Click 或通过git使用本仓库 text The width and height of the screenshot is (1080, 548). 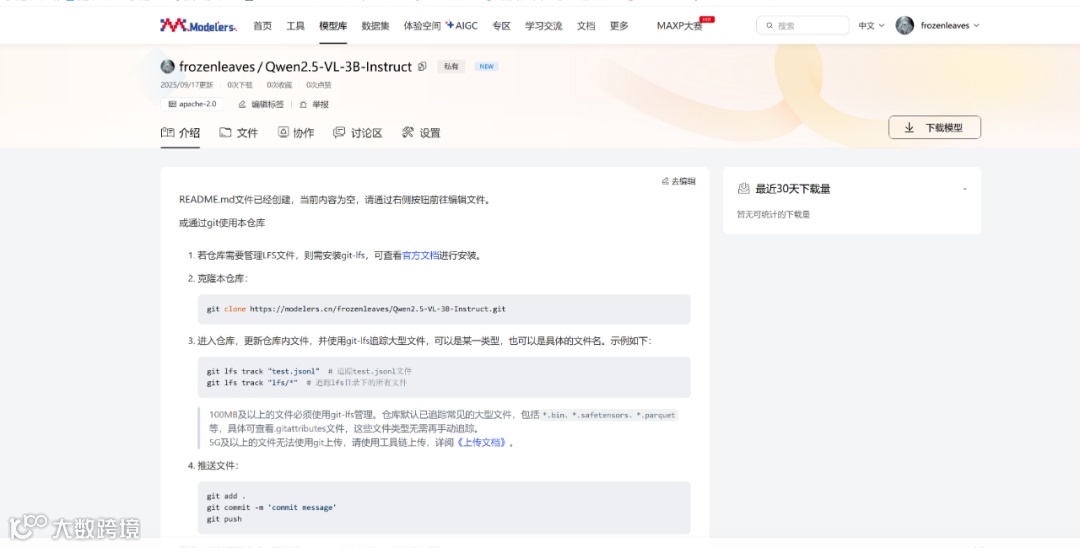[222, 223]
